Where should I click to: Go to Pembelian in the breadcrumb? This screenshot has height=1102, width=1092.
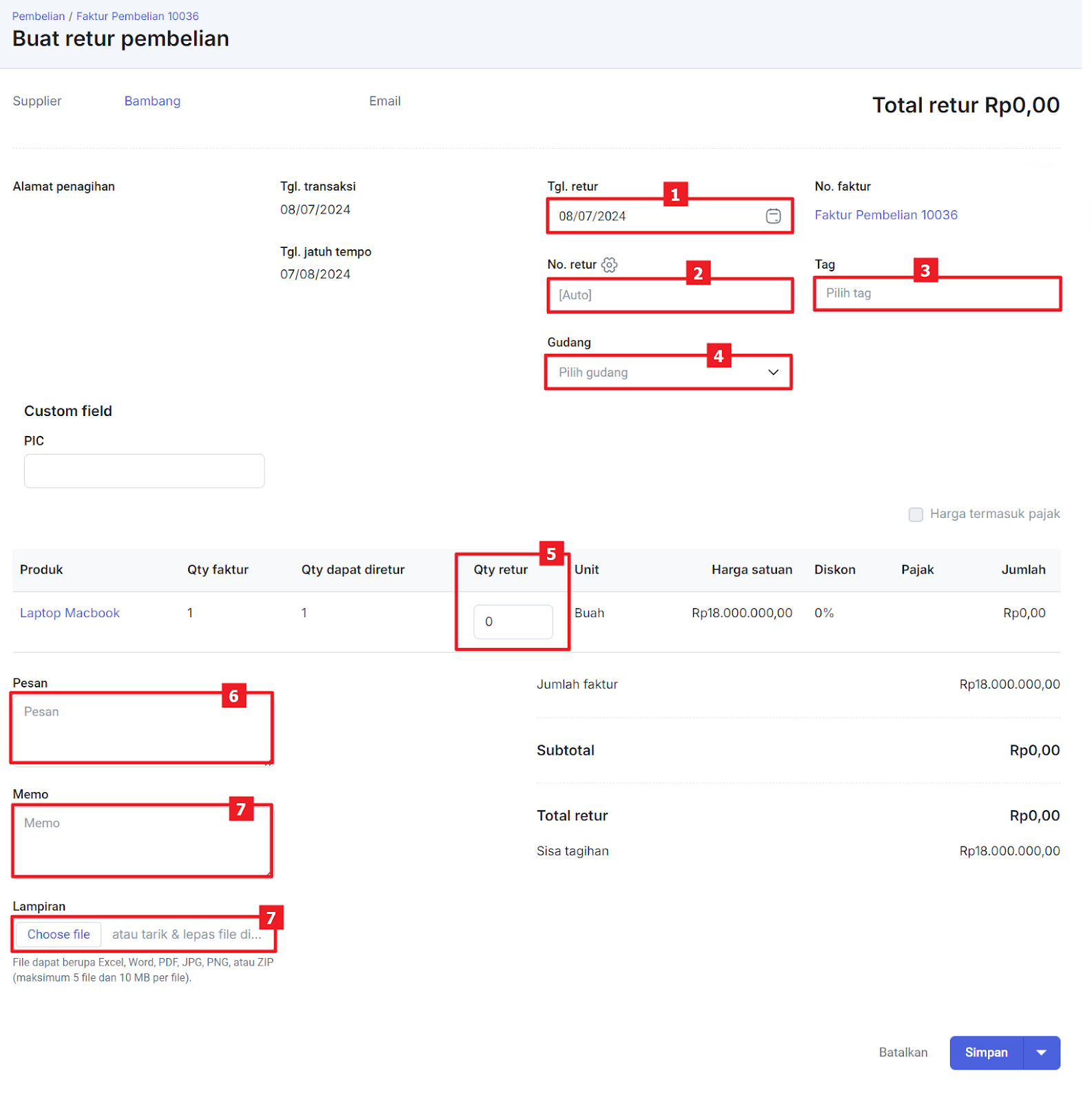39,16
